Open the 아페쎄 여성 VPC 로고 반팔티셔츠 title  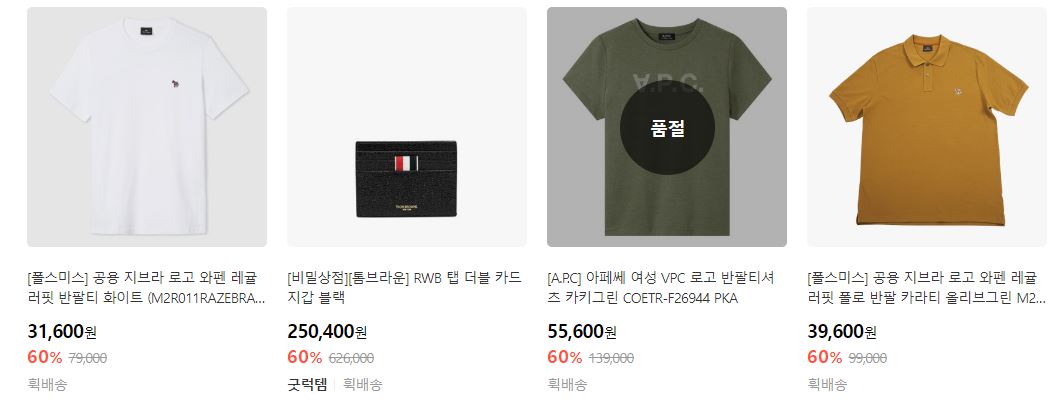tap(661, 287)
